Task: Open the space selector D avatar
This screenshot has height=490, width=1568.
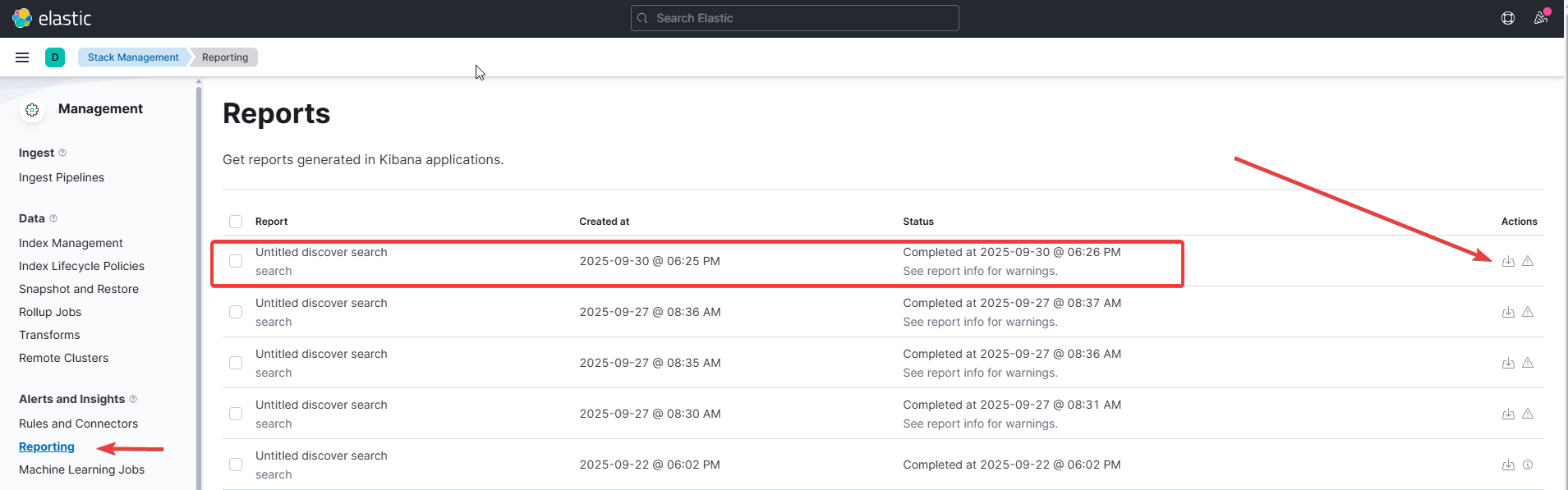Action: (x=55, y=57)
